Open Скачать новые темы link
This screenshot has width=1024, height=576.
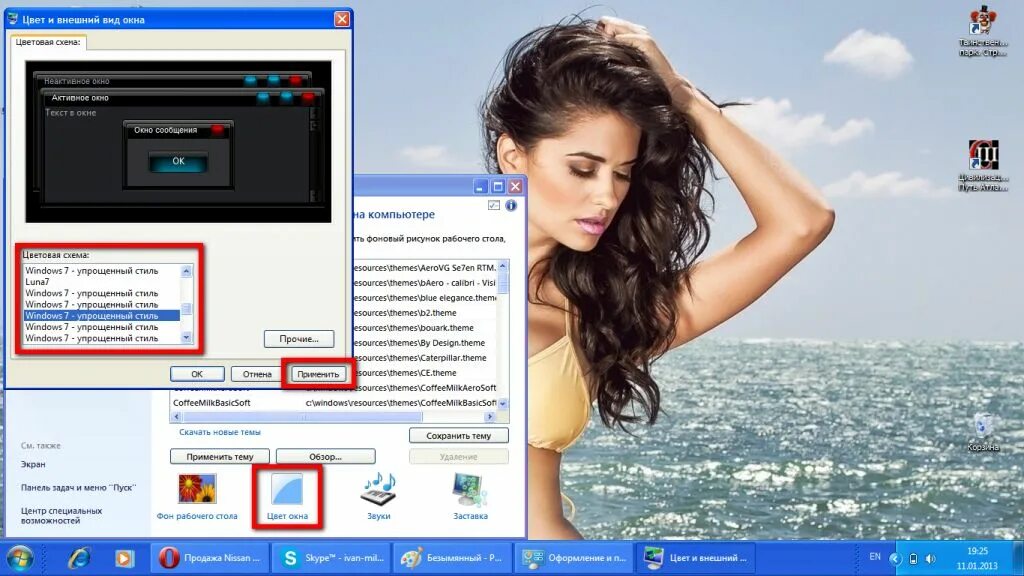(x=219, y=432)
